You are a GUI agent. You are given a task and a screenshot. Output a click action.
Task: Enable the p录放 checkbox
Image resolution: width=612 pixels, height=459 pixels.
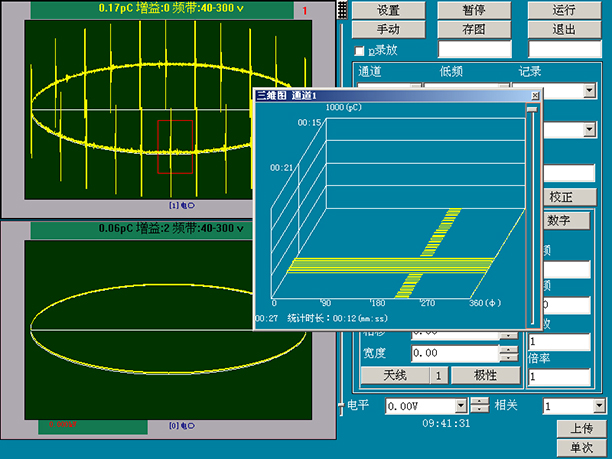click(x=361, y=50)
